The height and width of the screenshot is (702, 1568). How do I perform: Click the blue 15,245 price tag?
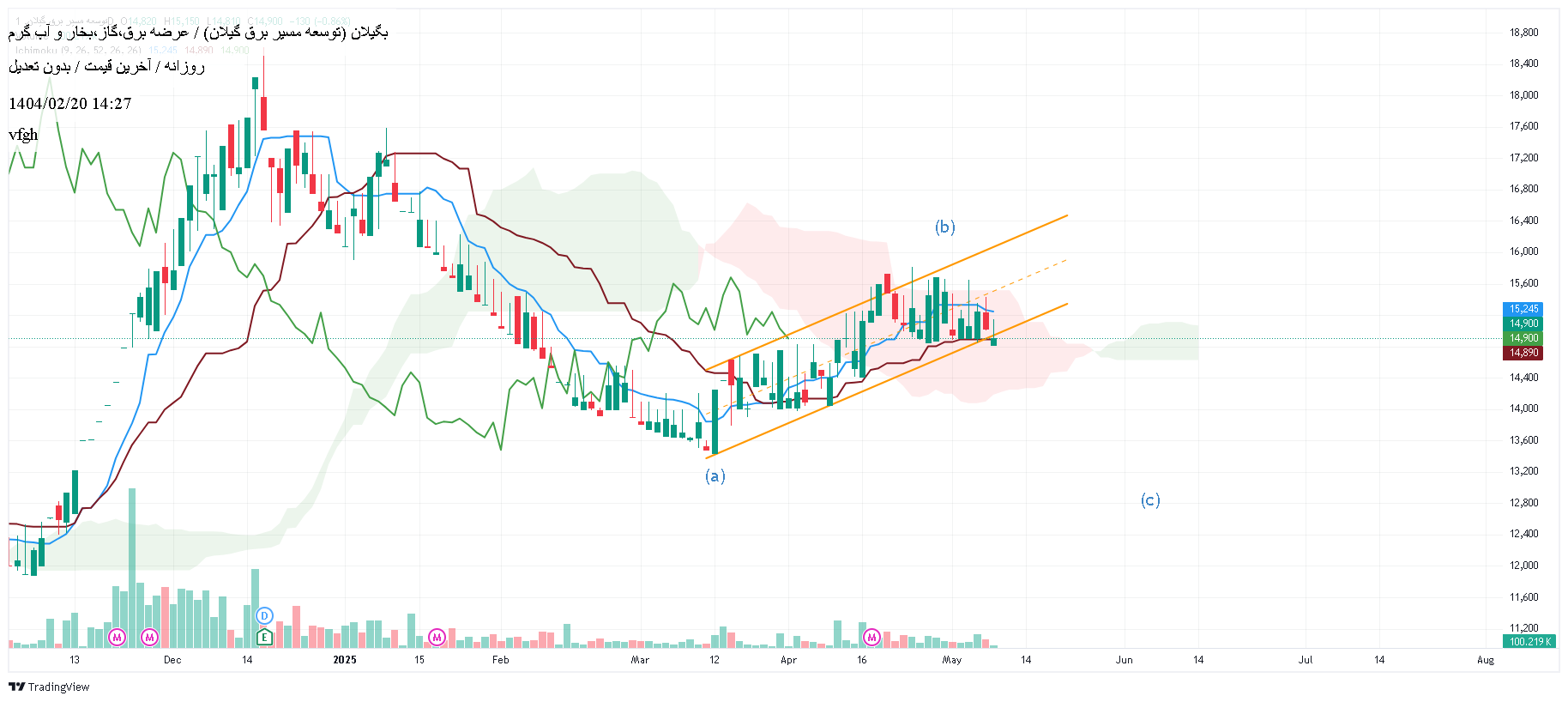click(x=1523, y=309)
